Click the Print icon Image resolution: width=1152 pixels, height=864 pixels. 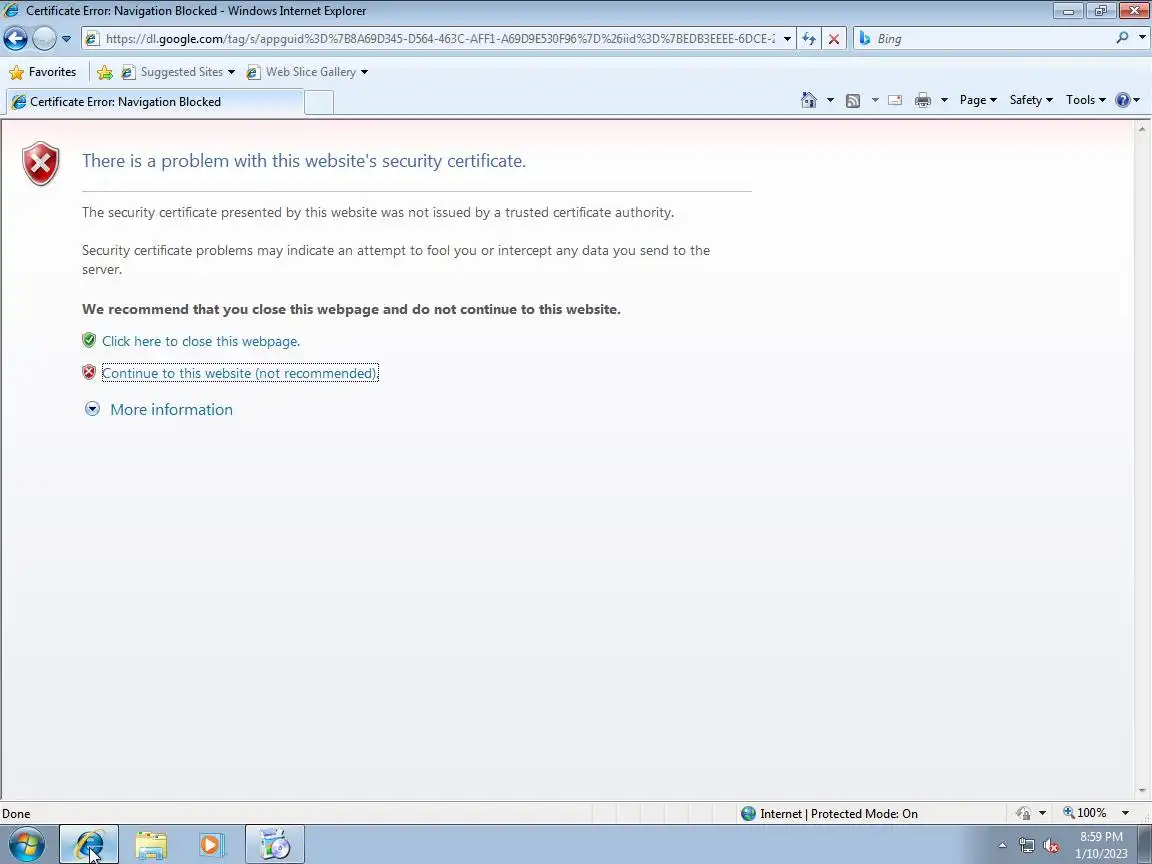pos(923,101)
